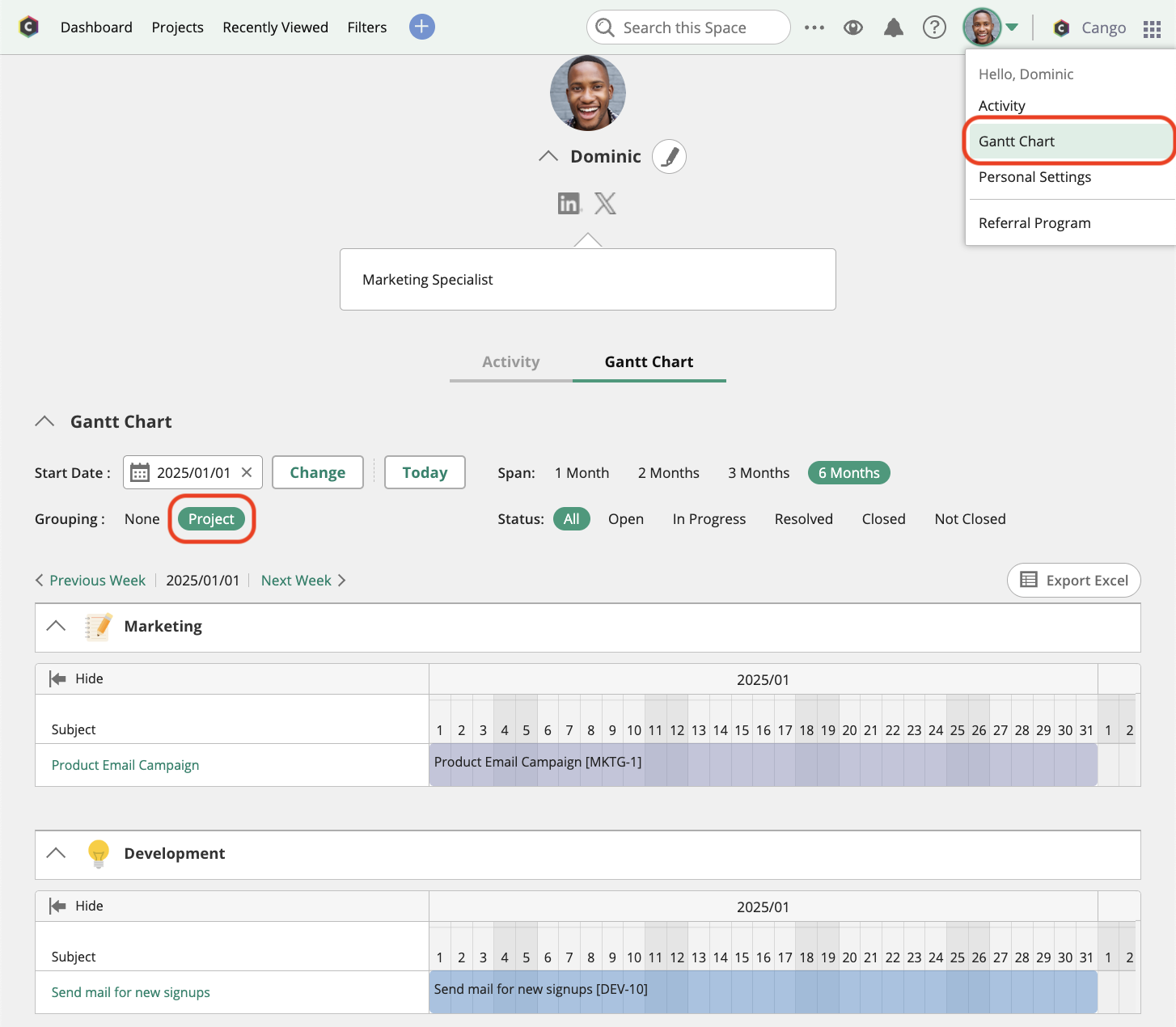The image size is (1176, 1027).
Task: Switch to the Activity tab
Action: (511, 362)
